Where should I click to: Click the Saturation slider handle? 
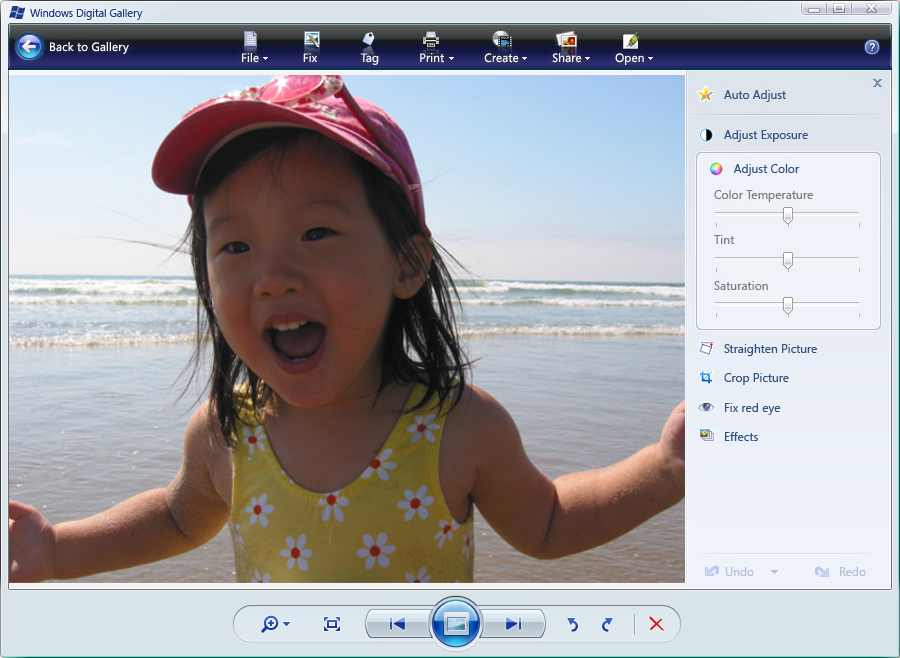788,305
